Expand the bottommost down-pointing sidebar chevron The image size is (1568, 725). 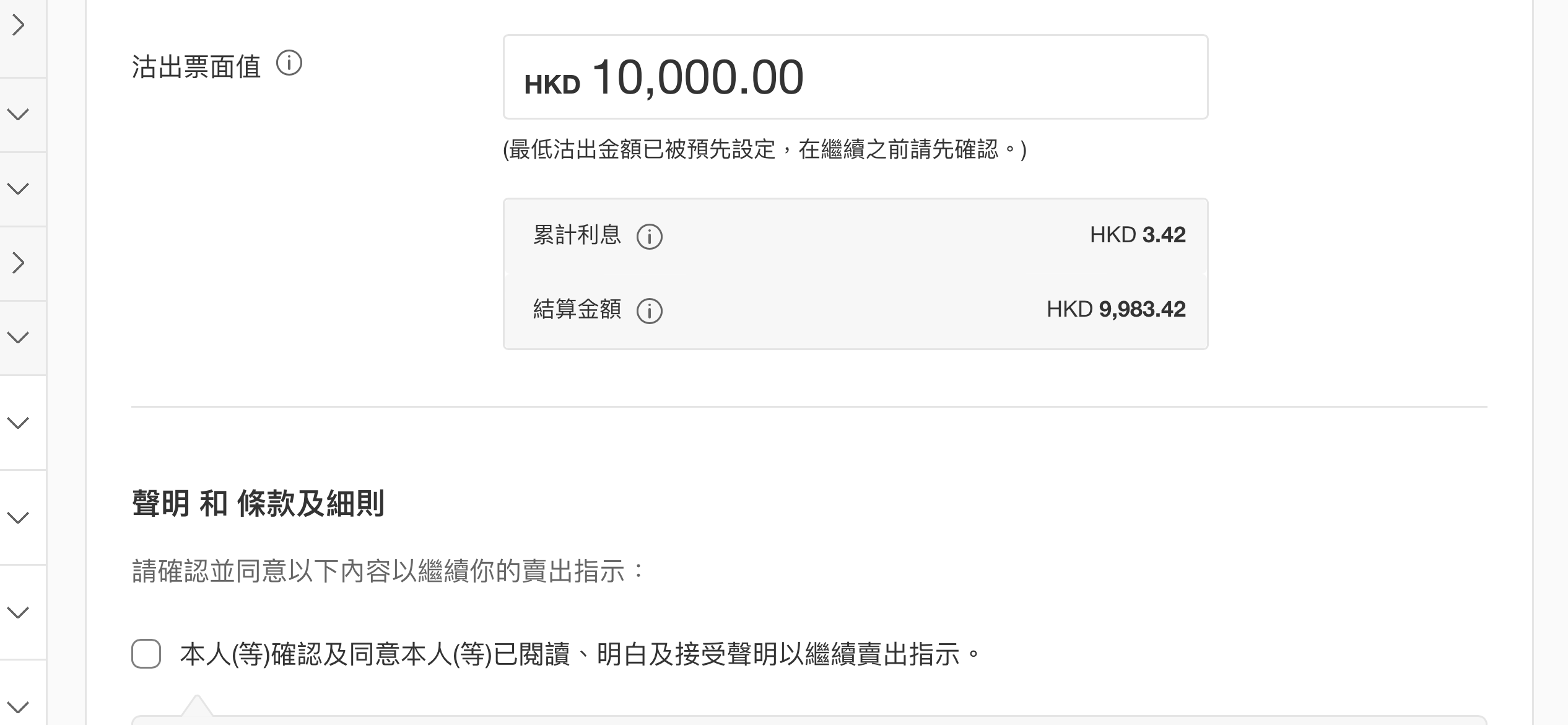point(19,707)
